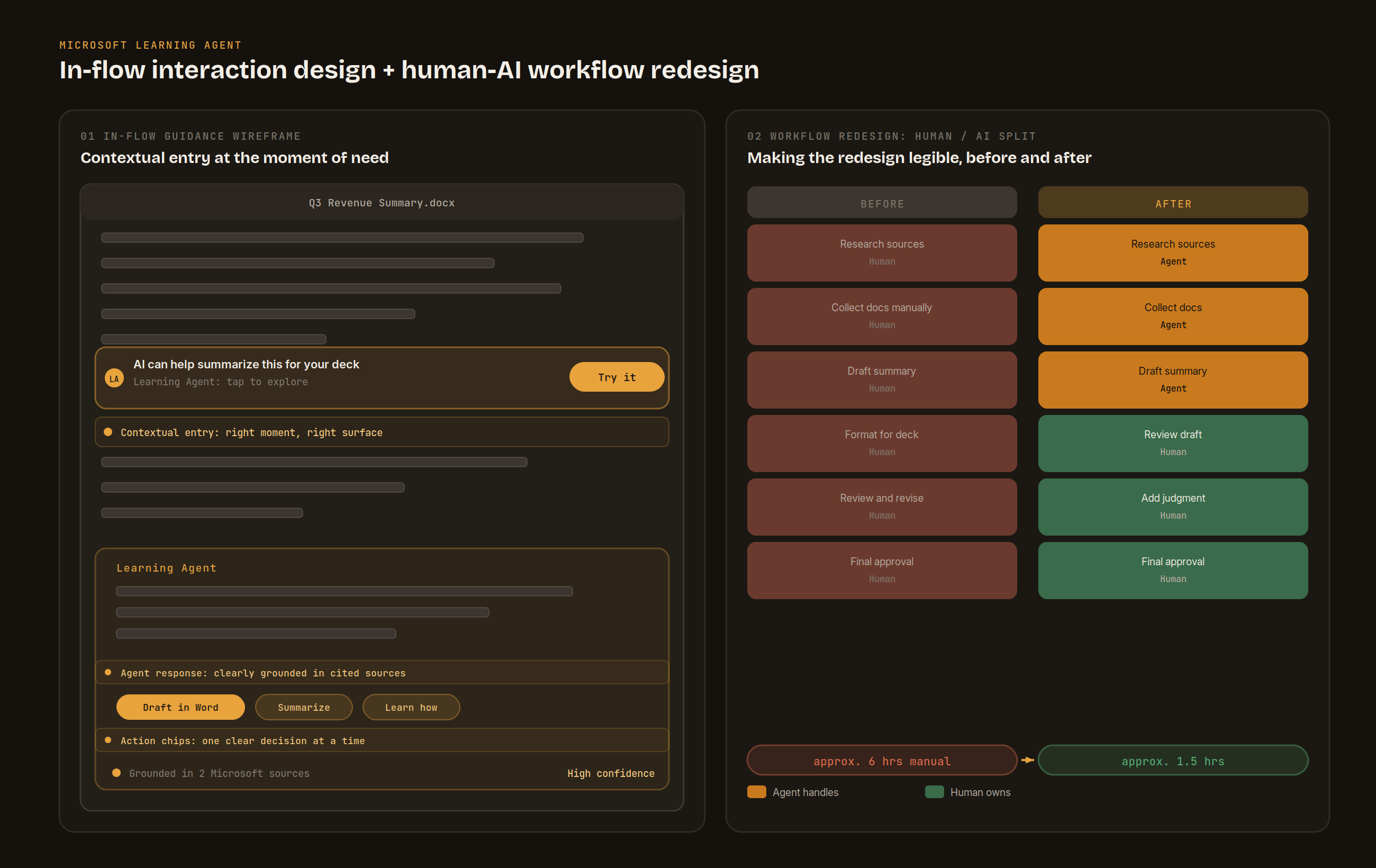
Task: Click the Before column Research sources card
Action: point(882,252)
